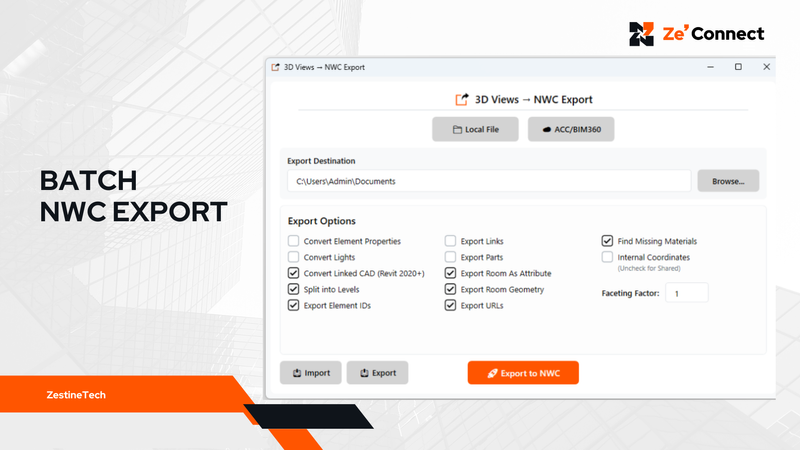Click the Export Options heading text
The width and height of the screenshot is (800, 450).
pyautogui.click(x=321, y=221)
